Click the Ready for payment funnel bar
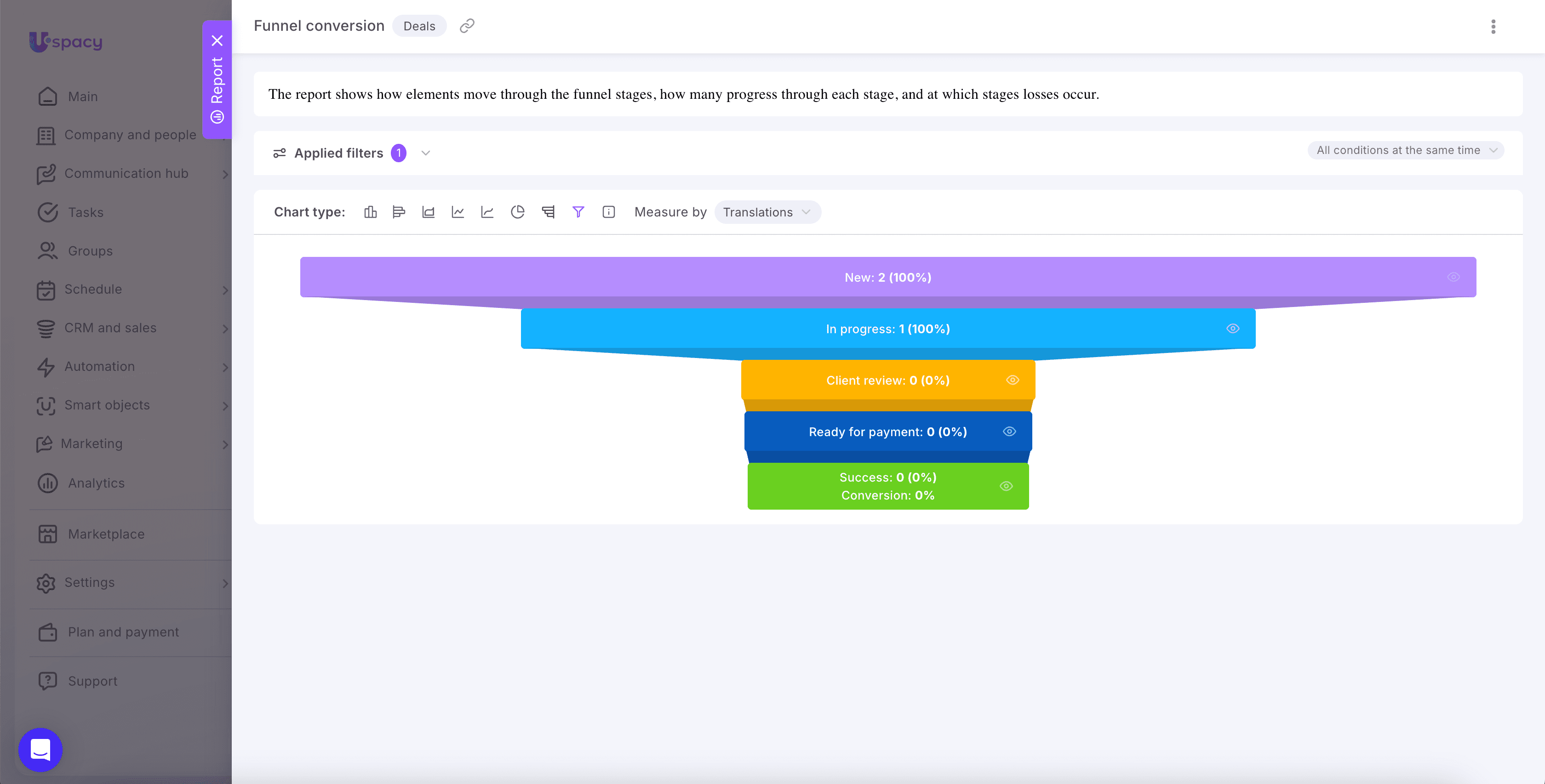The width and height of the screenshot is (1545, 784). click(887, 432)
